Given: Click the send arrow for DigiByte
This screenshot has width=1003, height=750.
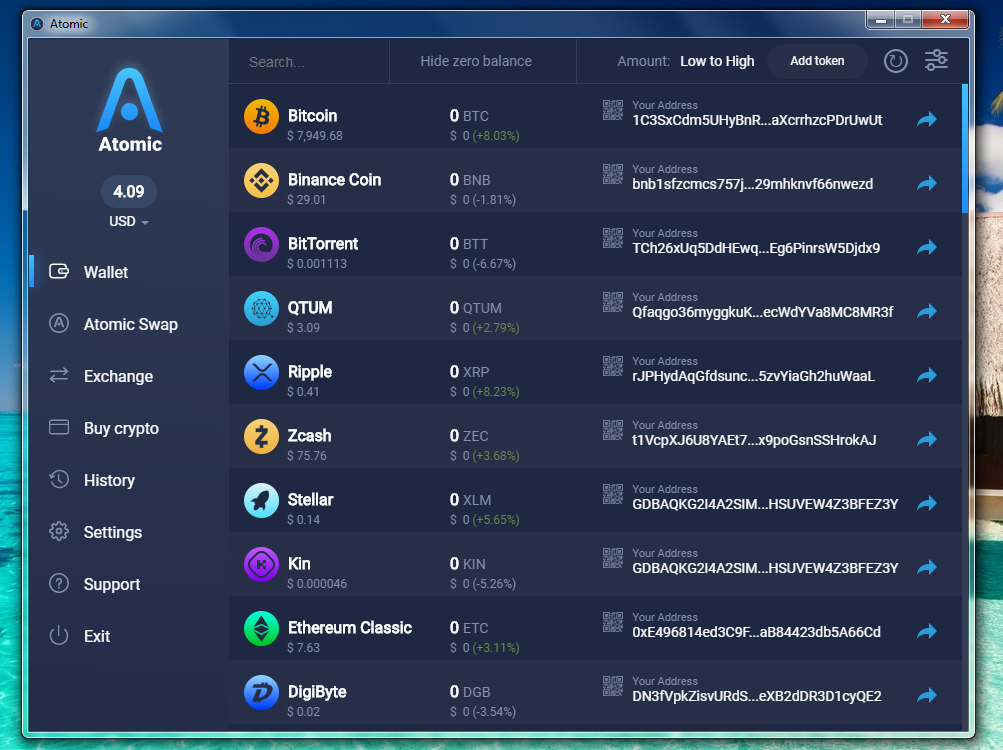Looking at the screenshot, I should [x=927, y=695].
